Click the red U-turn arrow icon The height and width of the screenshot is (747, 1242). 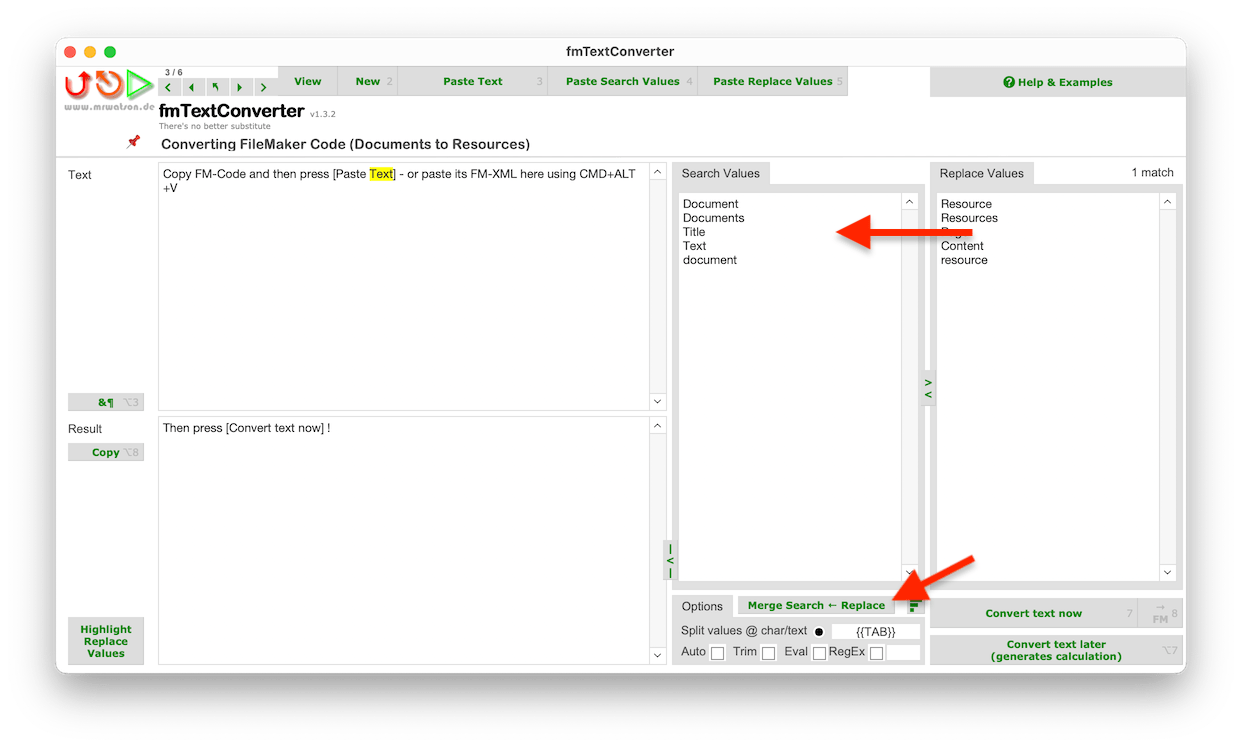pyautogui.click(x=77, y=84)
